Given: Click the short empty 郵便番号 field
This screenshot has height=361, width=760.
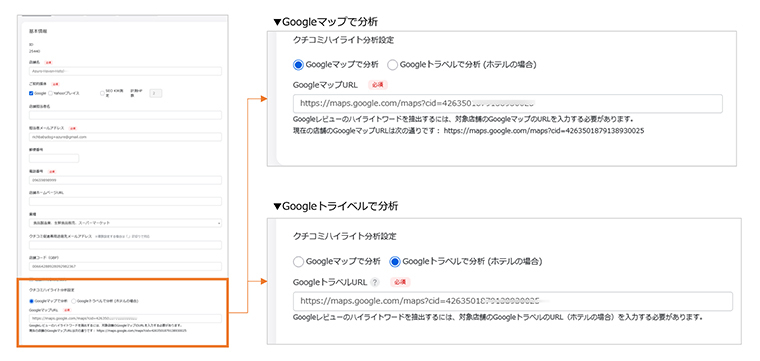Looking at the screenshot, I should (x=54, y=158).
